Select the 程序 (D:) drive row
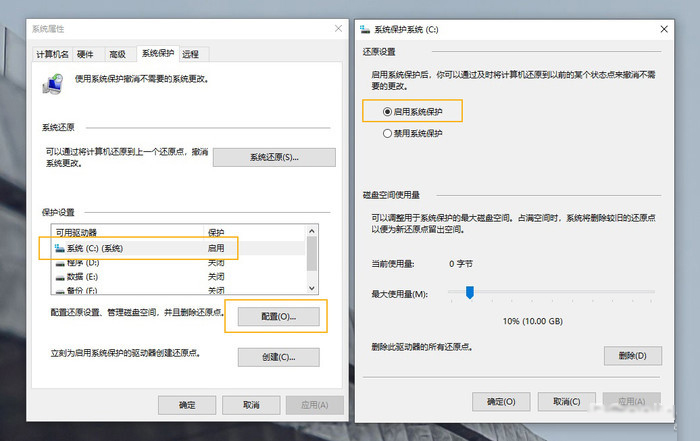Screen dimensions: 700x441 [x=179, y=262]
